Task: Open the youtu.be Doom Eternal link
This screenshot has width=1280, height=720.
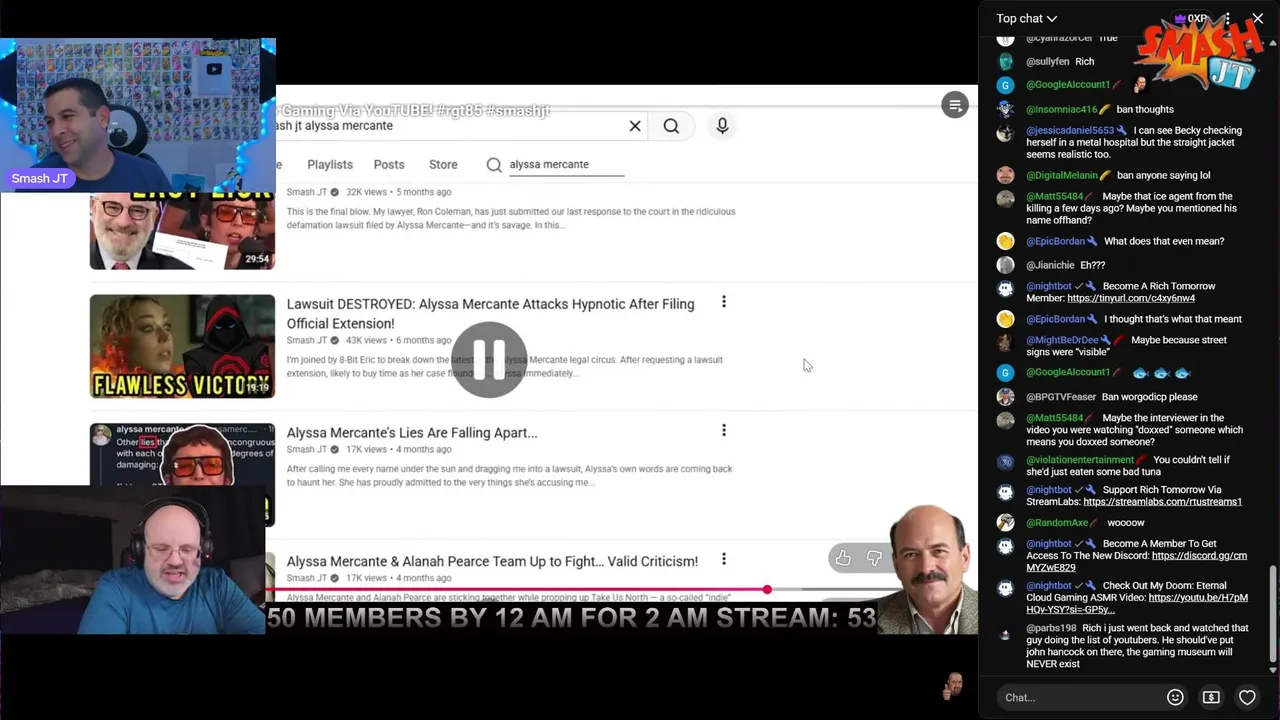Action: [1137, 603]
